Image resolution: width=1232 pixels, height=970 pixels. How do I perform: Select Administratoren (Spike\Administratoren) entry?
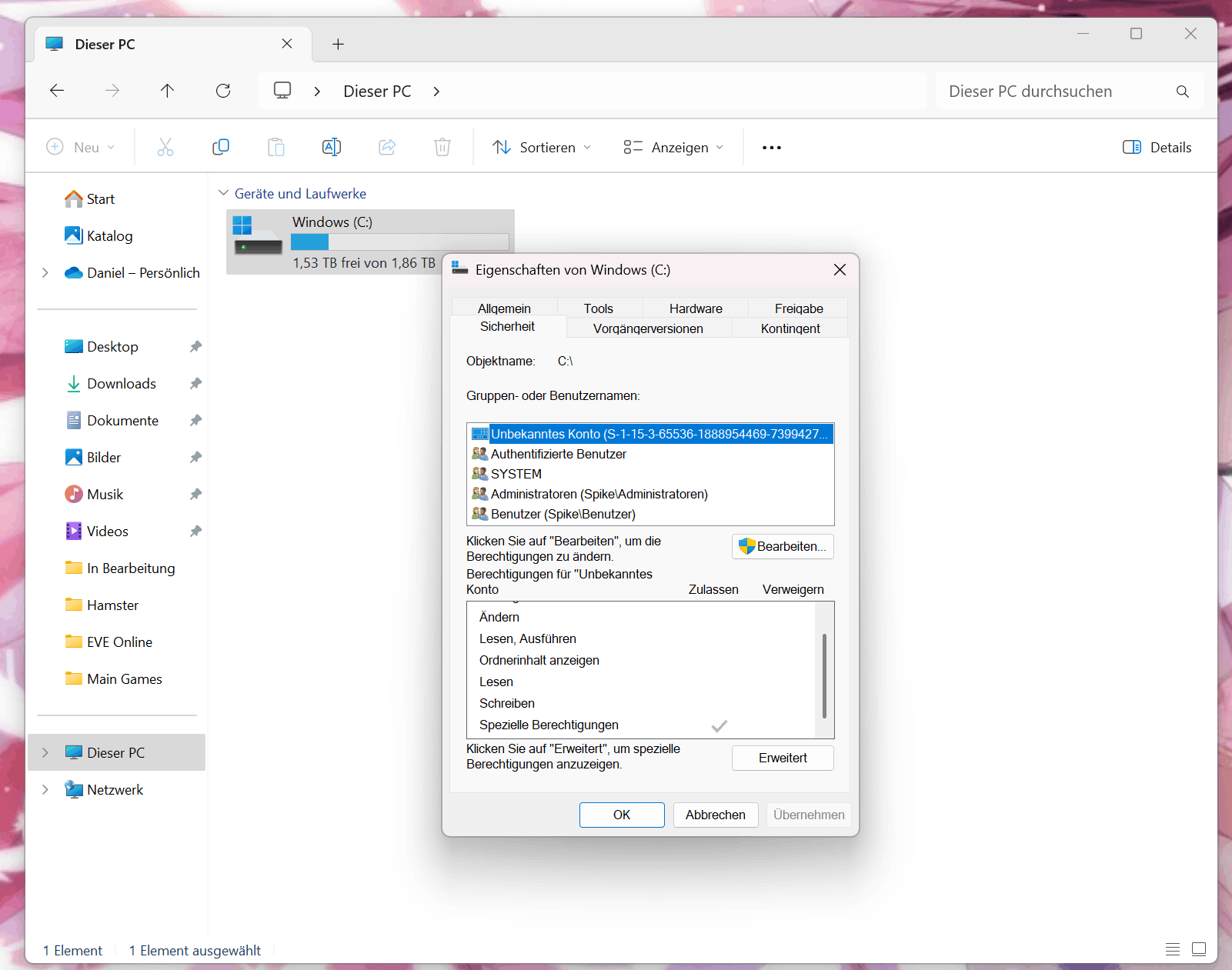[650, 494]
